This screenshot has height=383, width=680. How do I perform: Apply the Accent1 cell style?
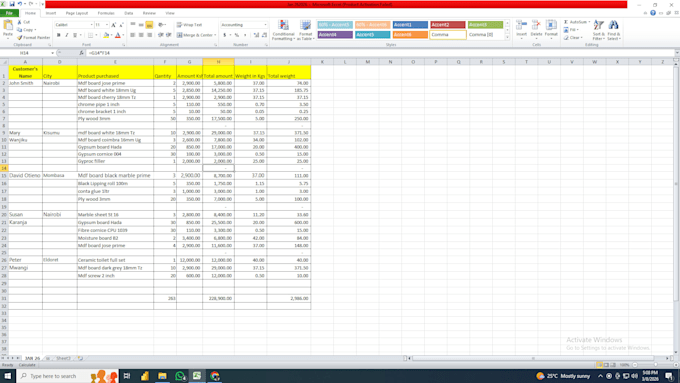(410, 25)
